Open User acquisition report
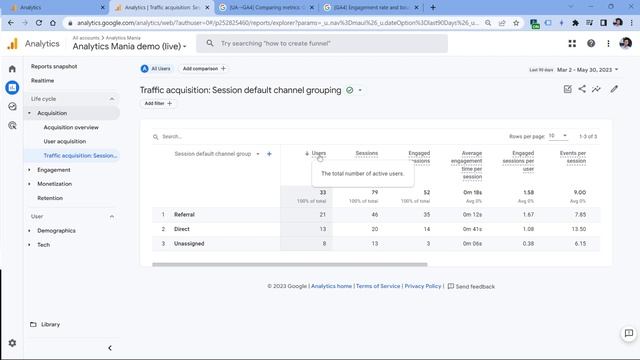 pyautogui.click(x=64, y=141)
